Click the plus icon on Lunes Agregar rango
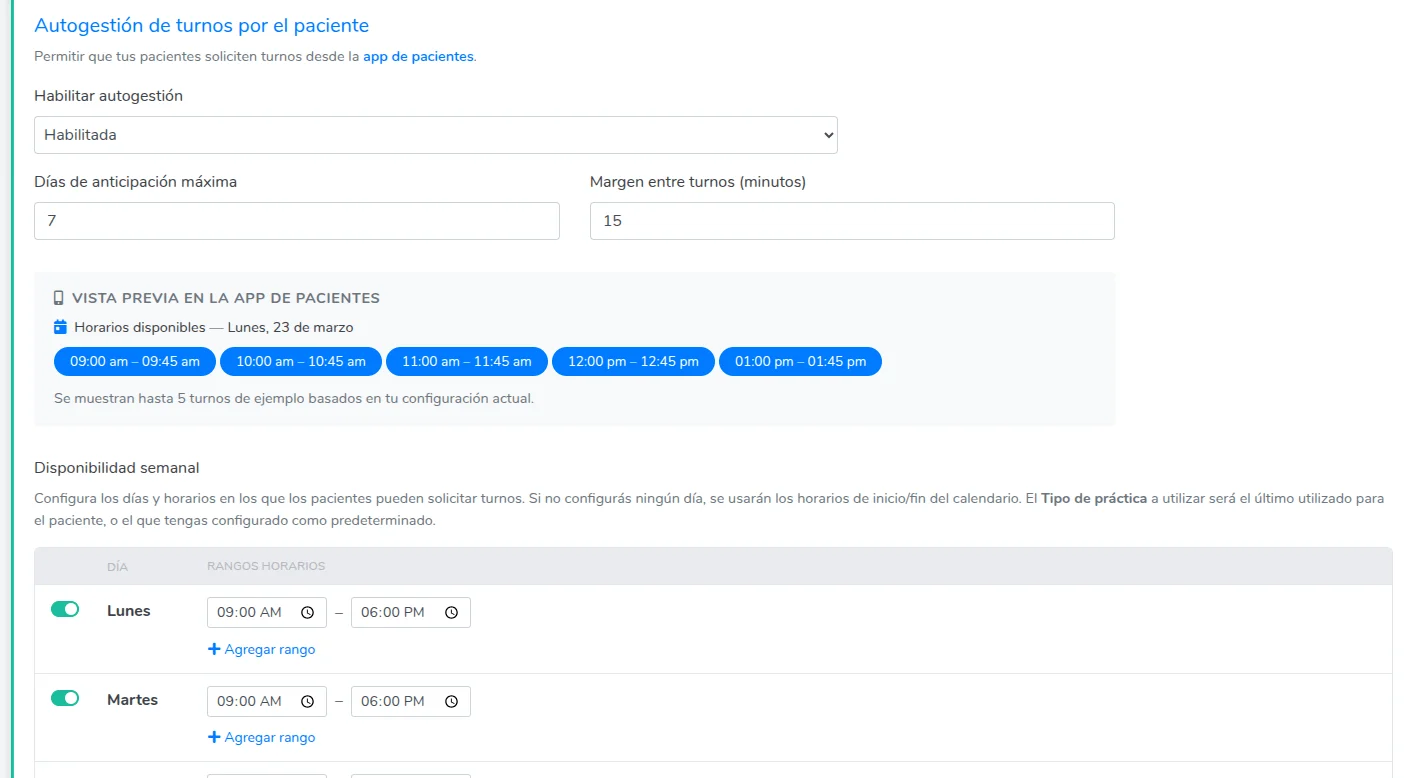This screenshot has height=778, width=1405. (x=213, y=648)
